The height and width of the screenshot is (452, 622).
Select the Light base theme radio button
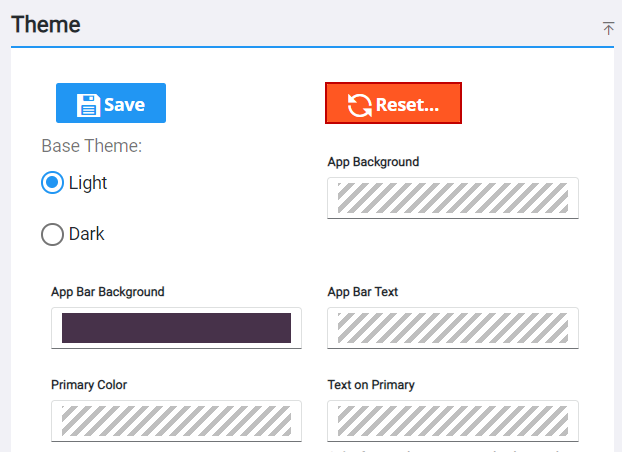click(x=52, y=183)
